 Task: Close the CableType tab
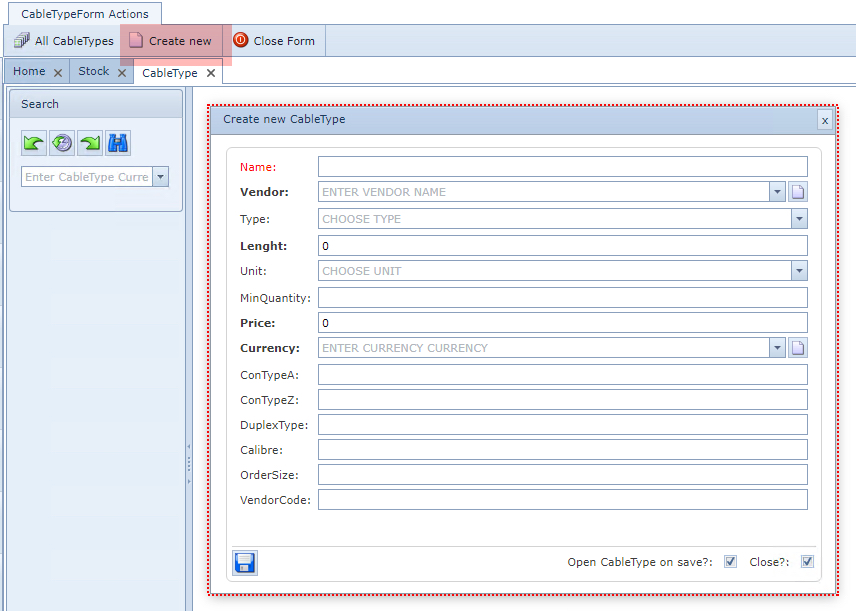[x=211, y=73]
